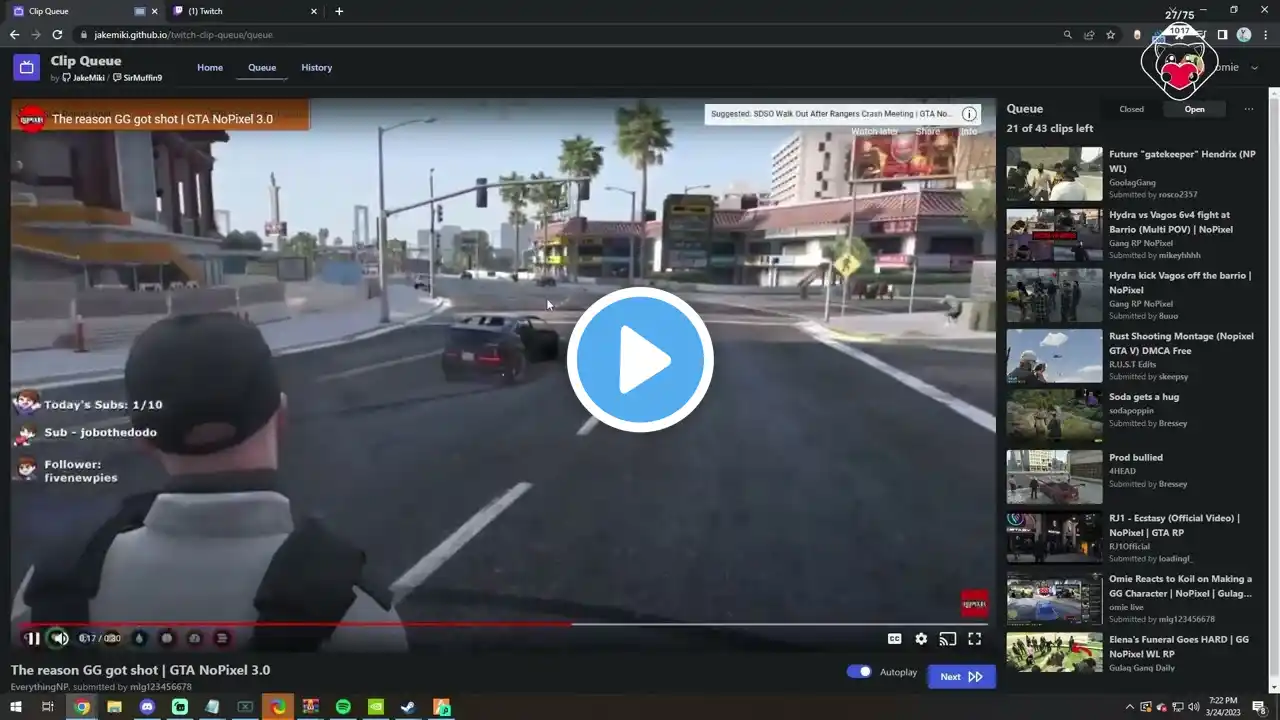
Task: Turn on closed captions in the player
Action: coord(895,639)
